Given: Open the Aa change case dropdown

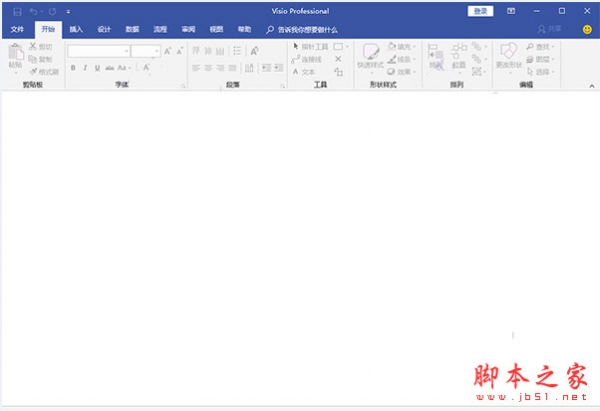Looking at the screenshot, I should click(x=124, y=68).
